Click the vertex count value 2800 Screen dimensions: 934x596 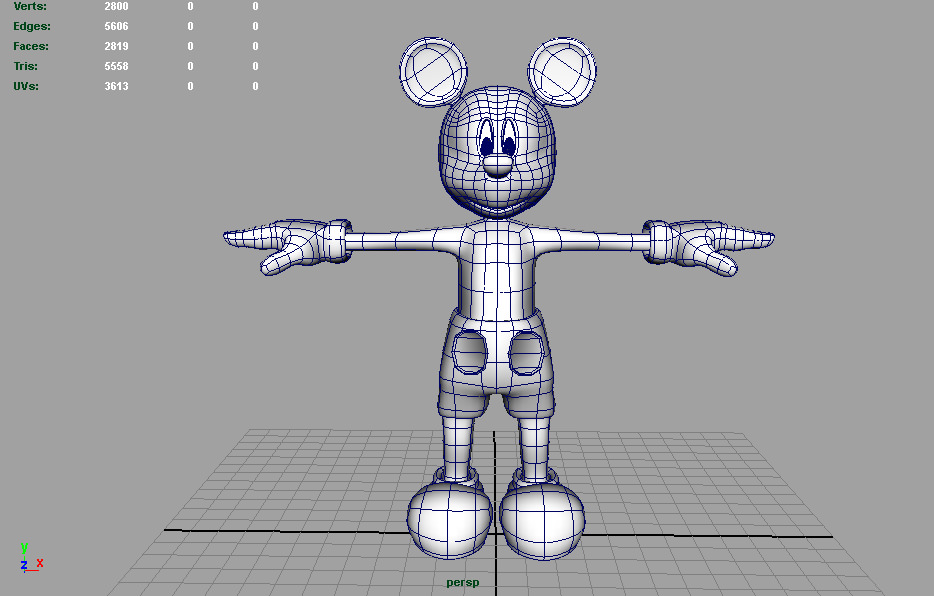click(x=116, y=6)
